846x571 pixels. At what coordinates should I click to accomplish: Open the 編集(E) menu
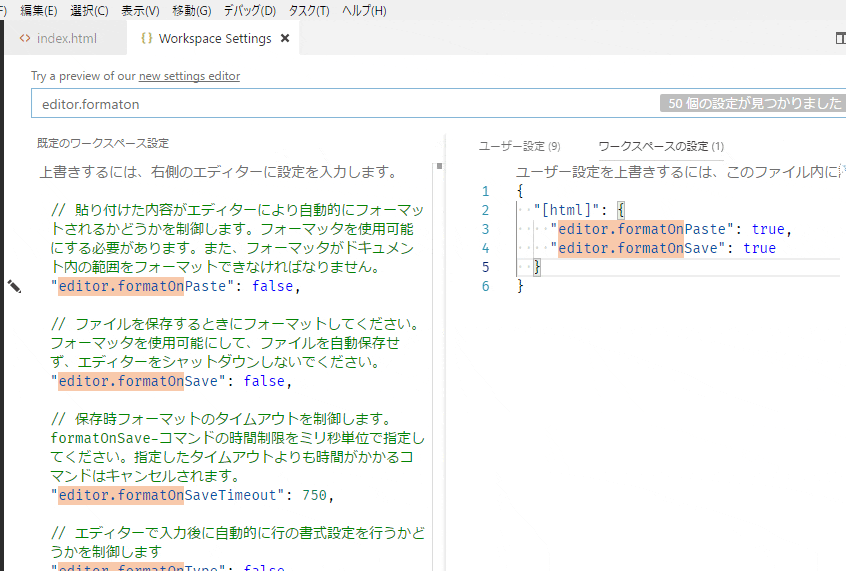(39, 11)
